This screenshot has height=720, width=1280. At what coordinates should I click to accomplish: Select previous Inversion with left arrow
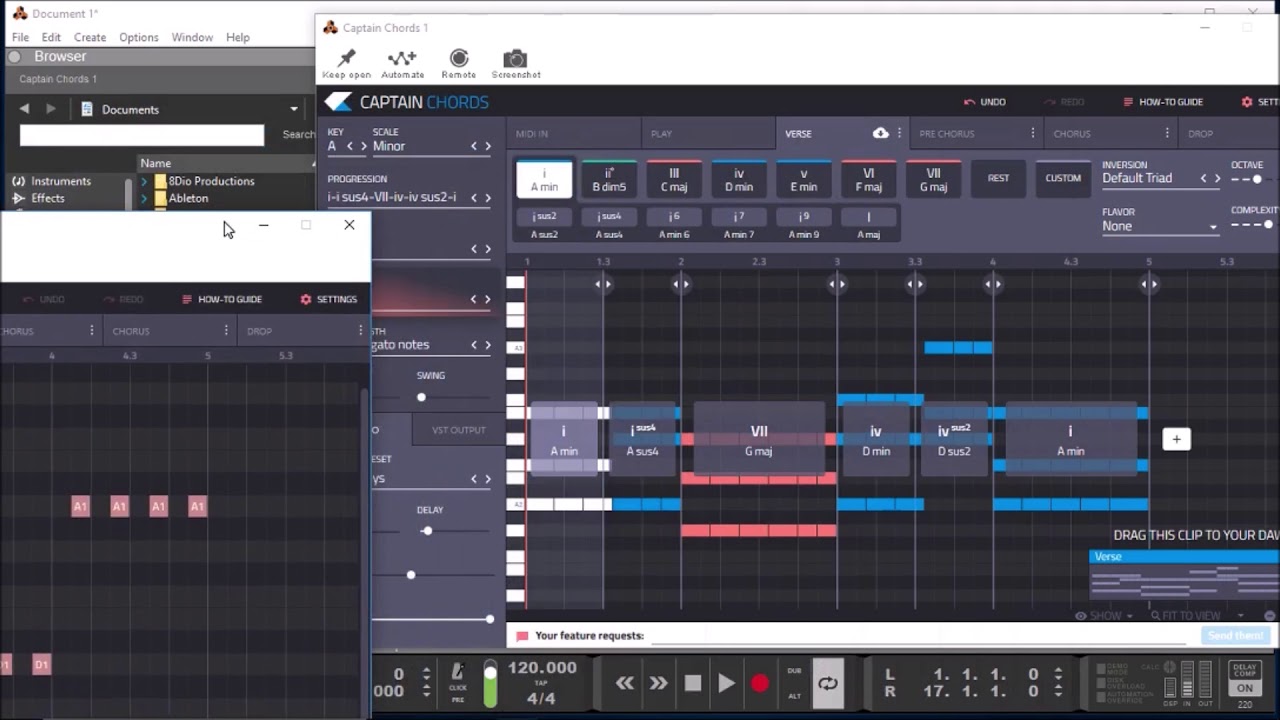[x=1203, y=178]
